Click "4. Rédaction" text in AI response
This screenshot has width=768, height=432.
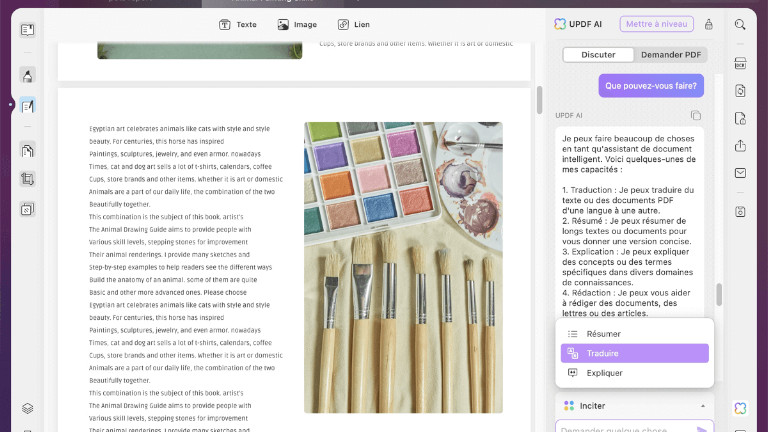(x=586, y=292)
